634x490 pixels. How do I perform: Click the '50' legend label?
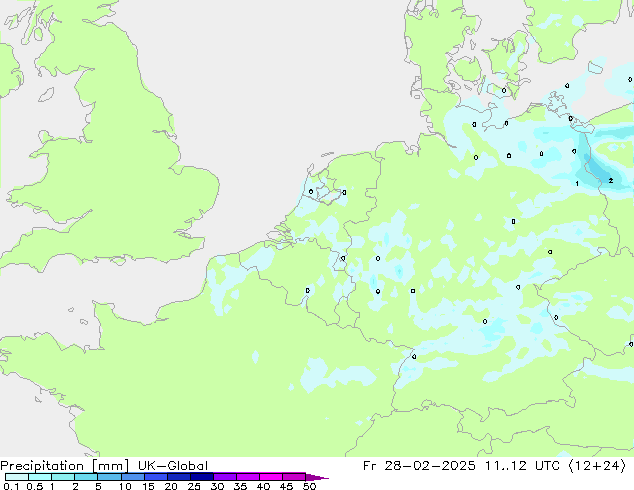point(309,486)
